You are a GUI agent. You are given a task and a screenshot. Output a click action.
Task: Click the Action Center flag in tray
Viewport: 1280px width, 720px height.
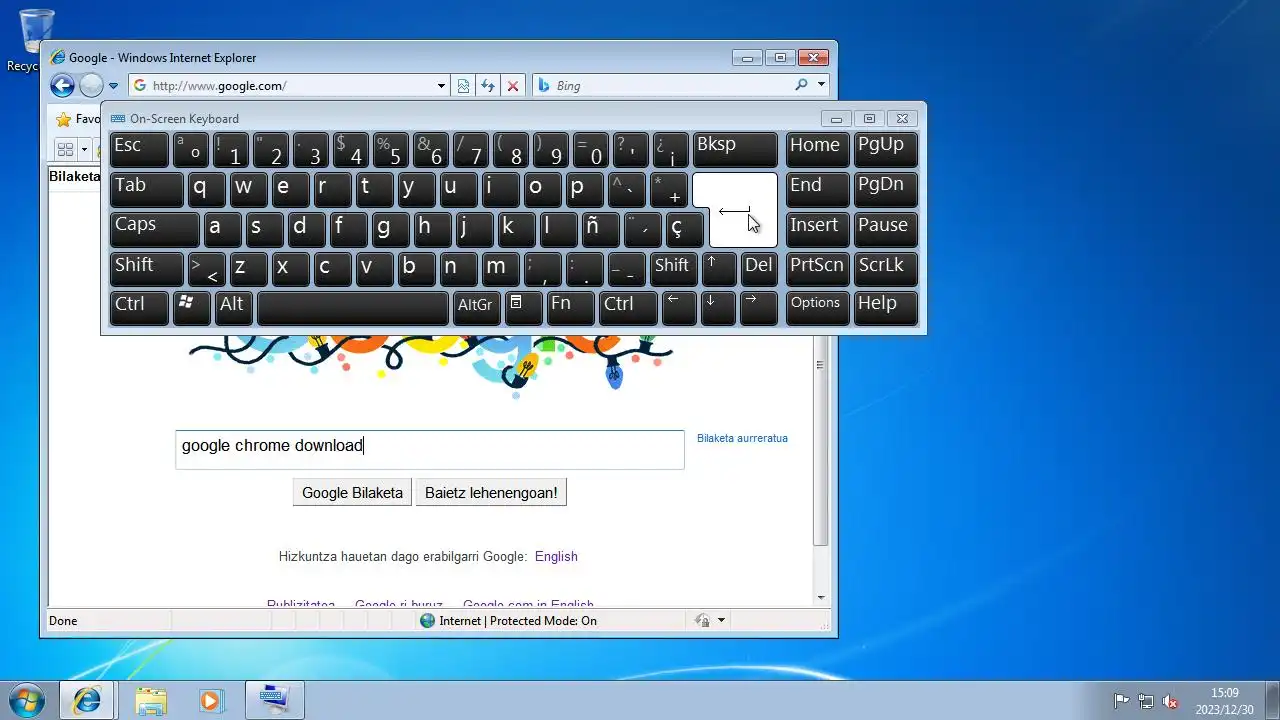click(1122, 702)
